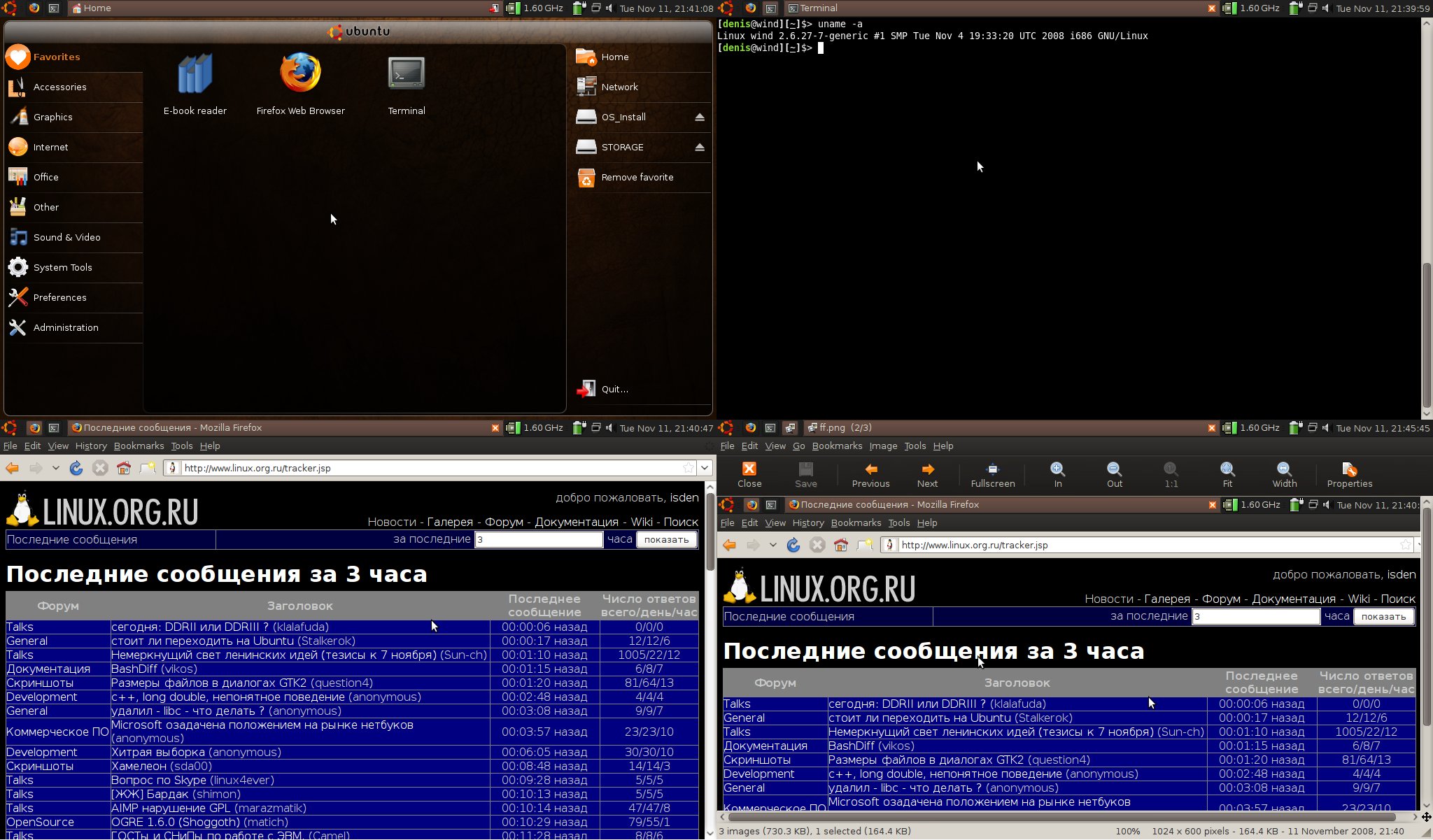Open Tools menu in left Firefox window
The width and height of the screenshot is (1433, 840).
pos(181,446)
